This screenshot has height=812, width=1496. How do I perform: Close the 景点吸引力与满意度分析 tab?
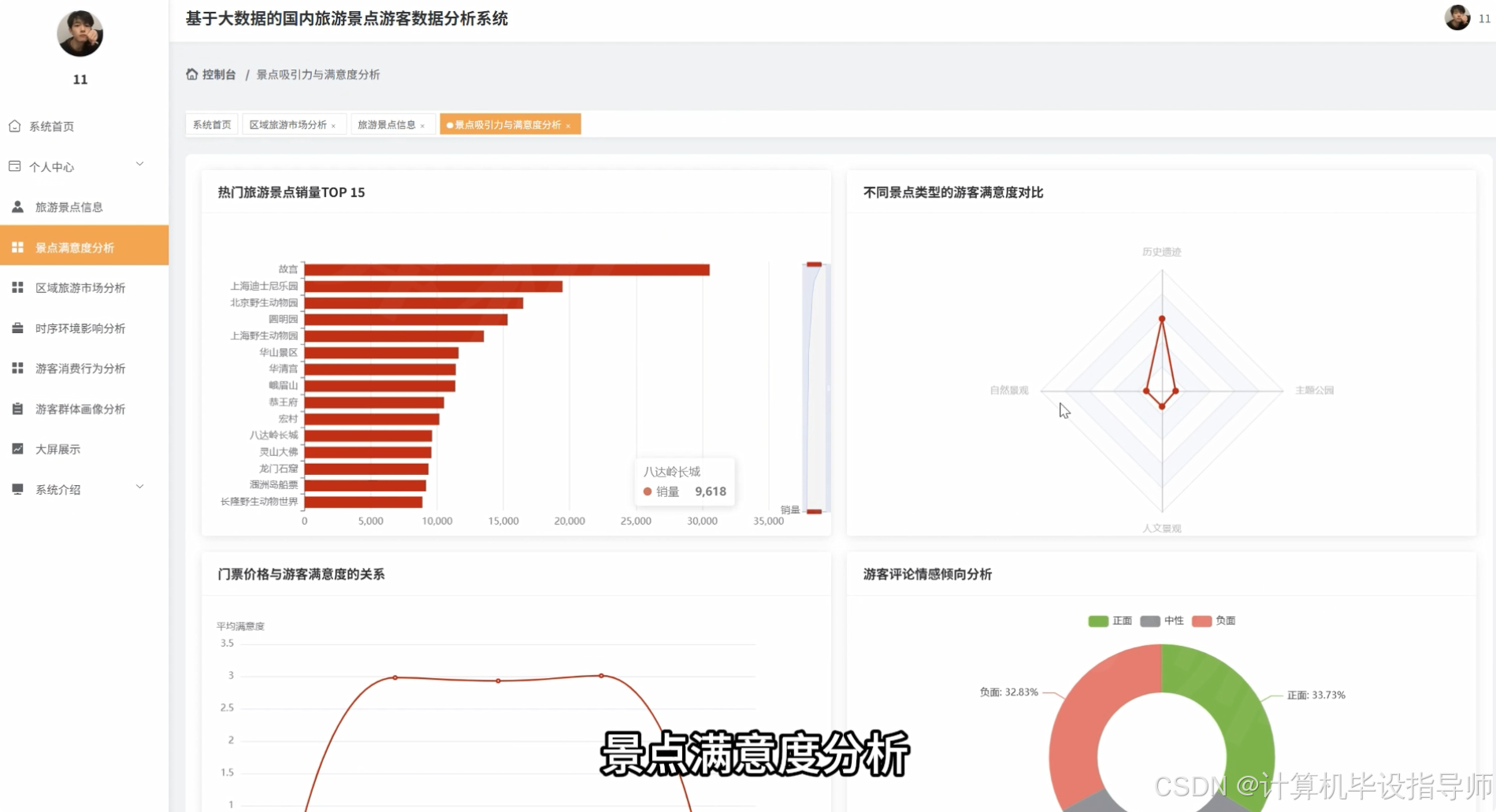click(569, 124)
